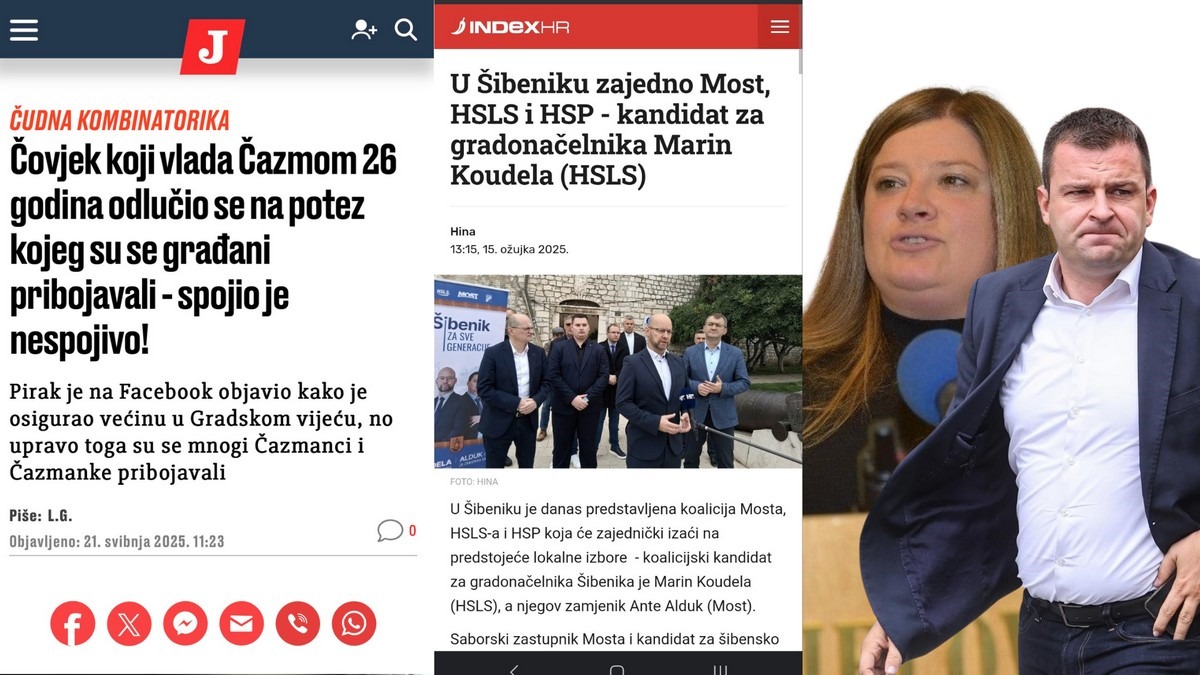Click the Hina source label
The width and height of the screenshot is (1200, 675).
(463, 231)
